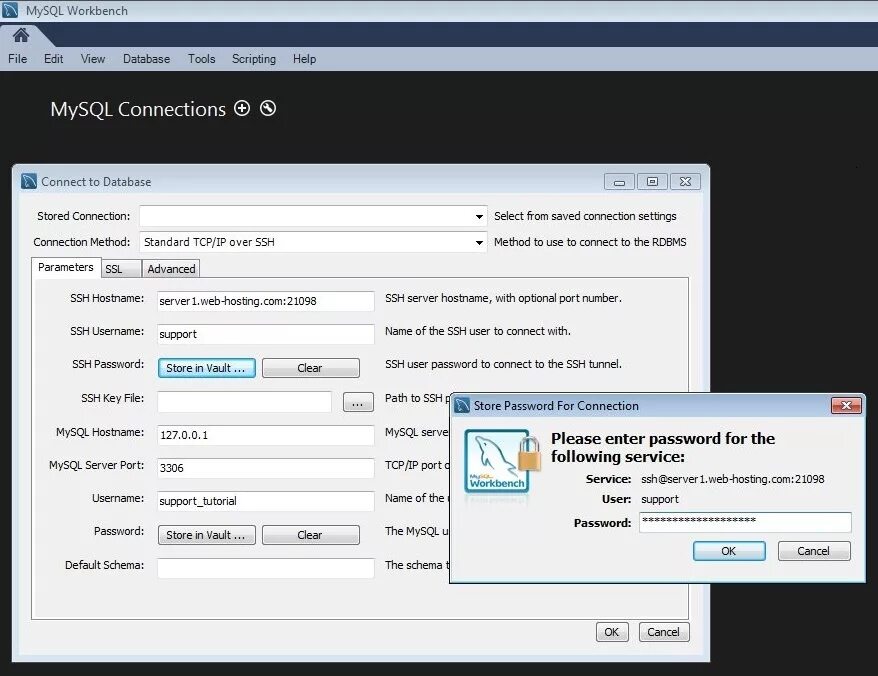Switch to the Advanced tab
Screen dimensions: 878x676
171,269
